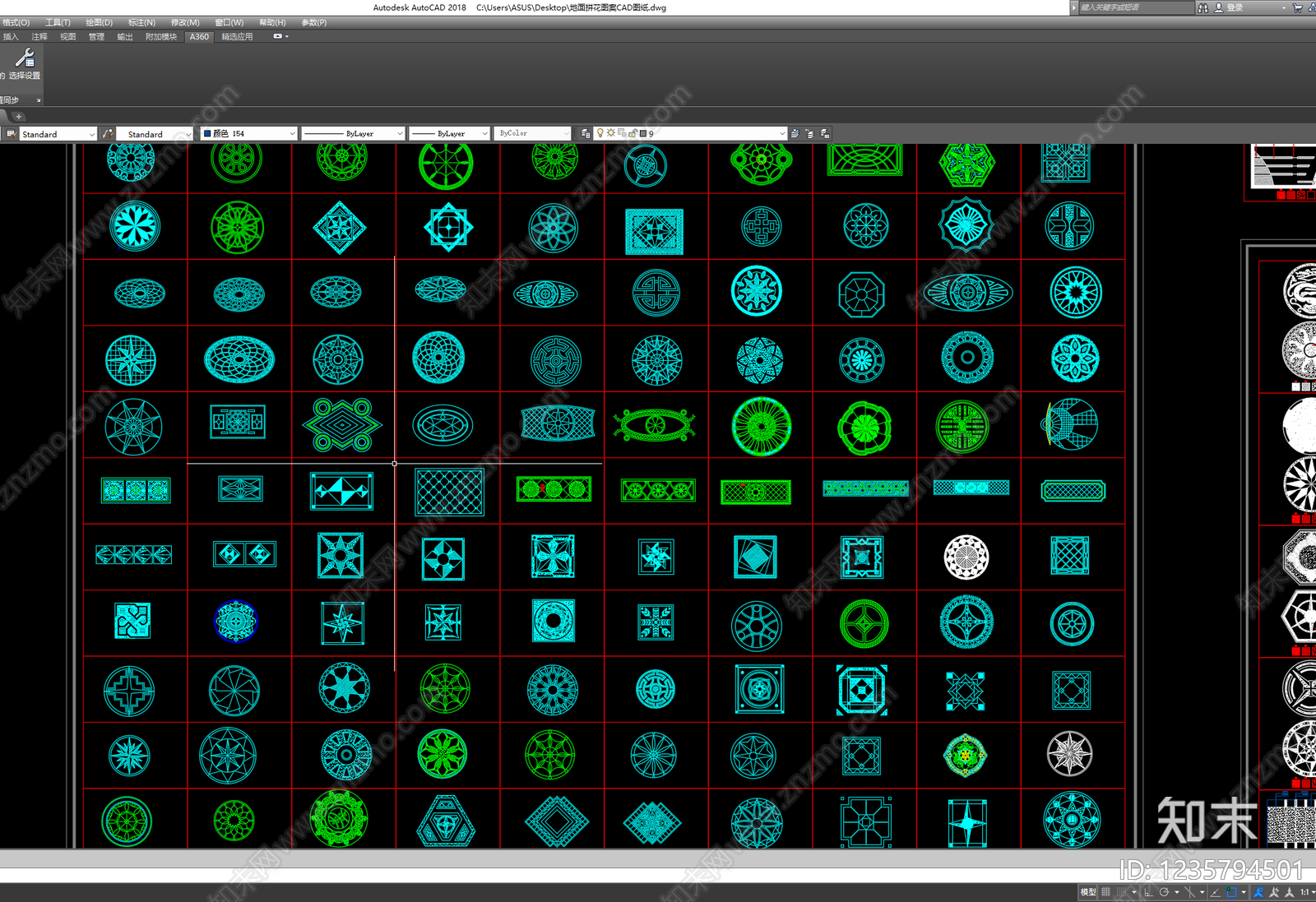Switch to the A360 ribbon tab

pyautogui.click(x=199, y=37)
